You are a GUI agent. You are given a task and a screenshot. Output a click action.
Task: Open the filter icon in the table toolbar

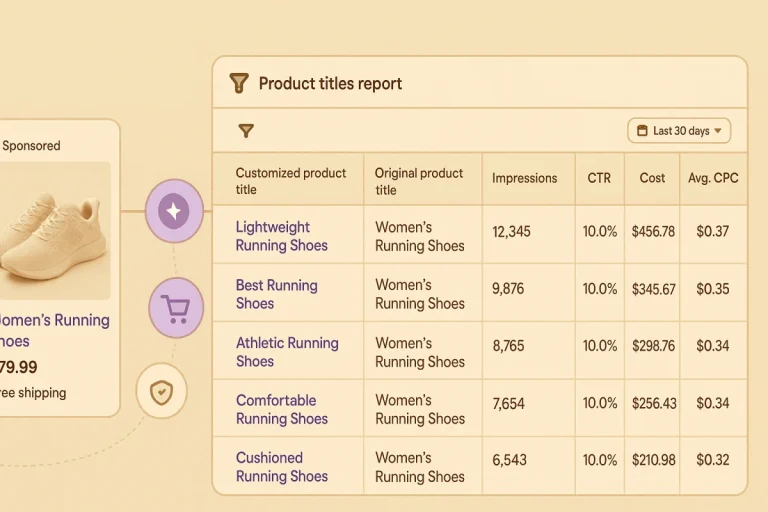point(246,130)
